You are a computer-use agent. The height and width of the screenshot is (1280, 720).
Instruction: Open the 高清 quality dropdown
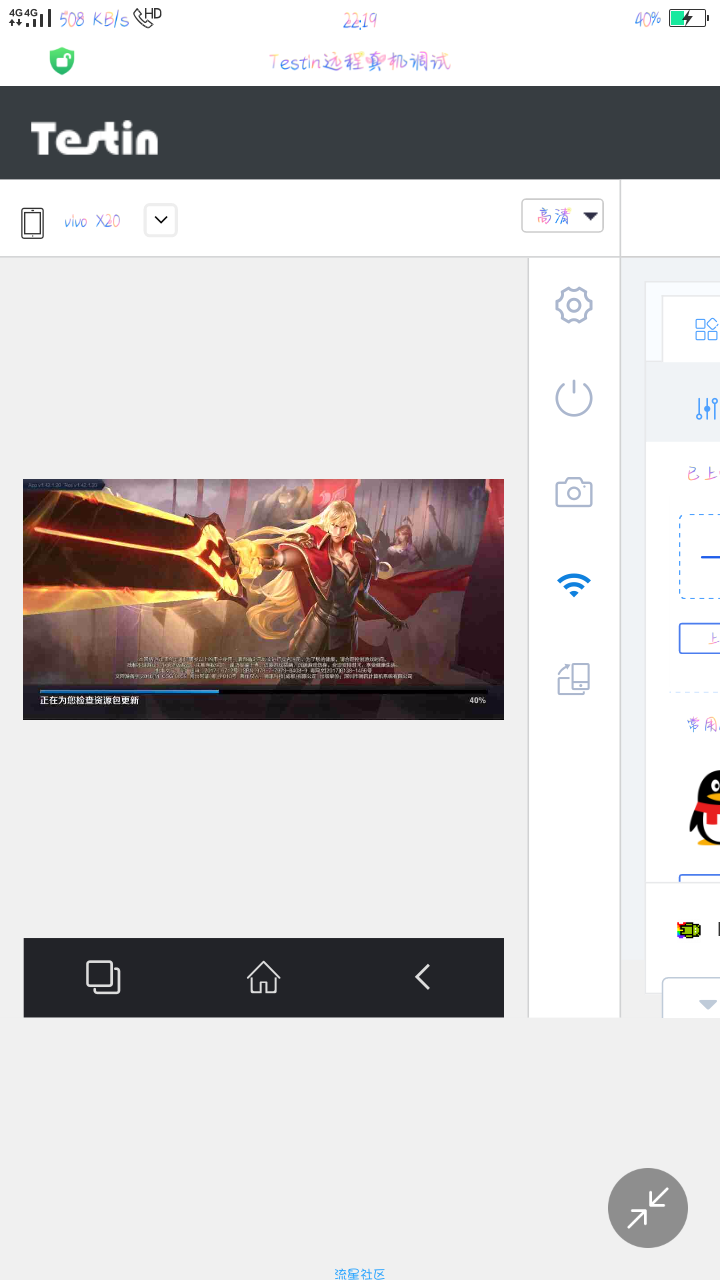coord(562,216)
